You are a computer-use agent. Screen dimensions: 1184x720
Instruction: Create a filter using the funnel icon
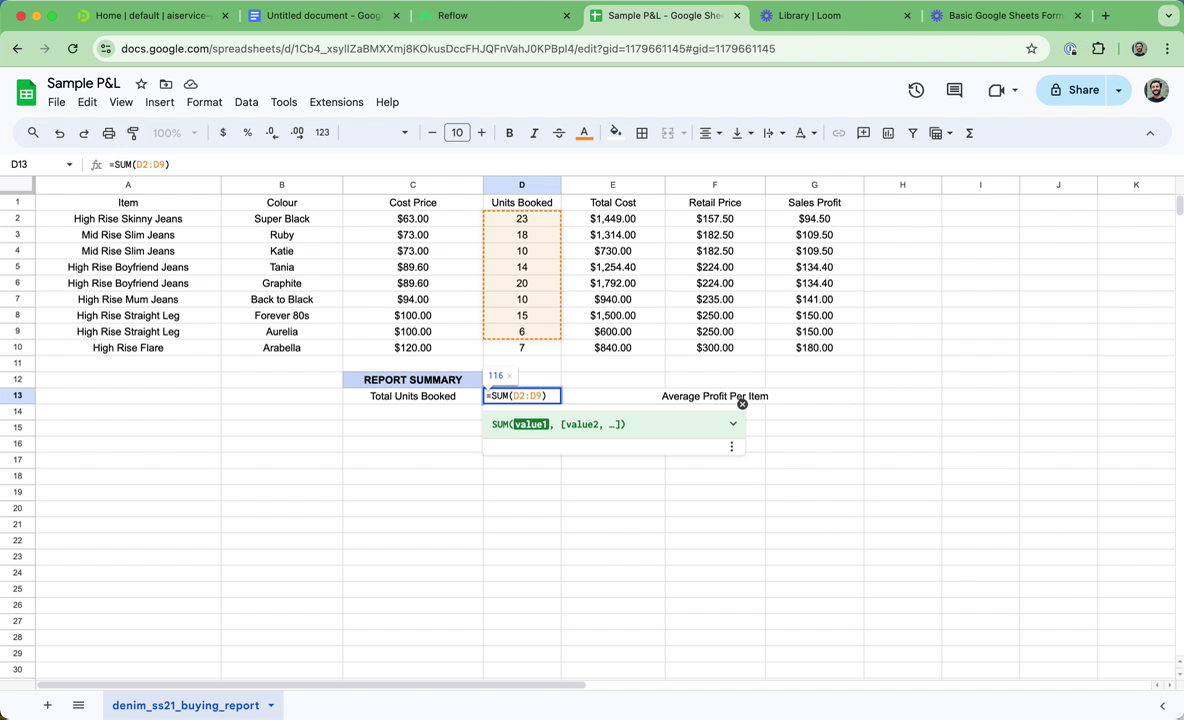(x=913, y=132)
